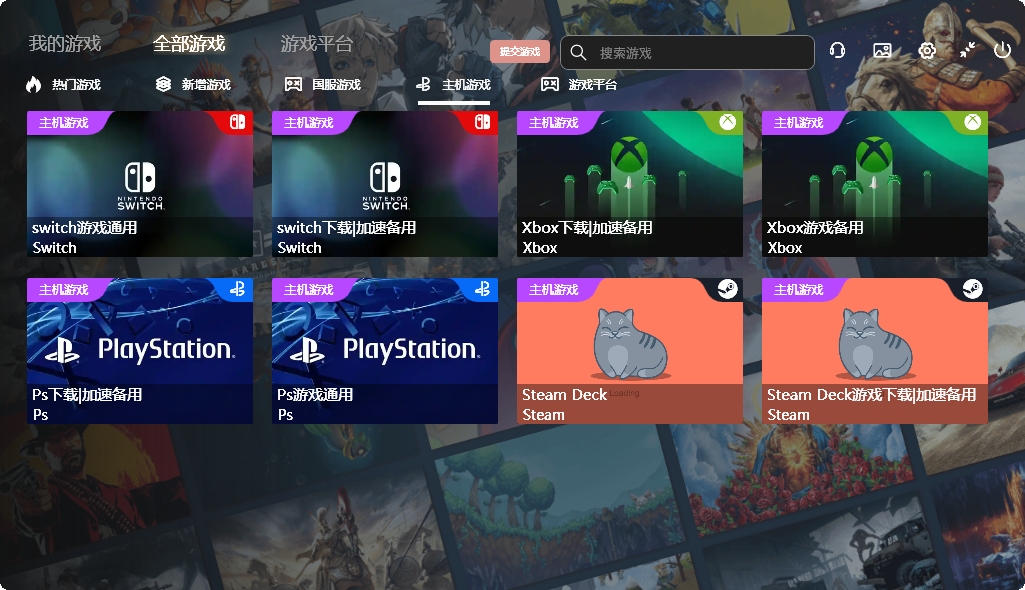Click Steam badge on Steam Deck card
1025x590 pixels.
(728, 289)
